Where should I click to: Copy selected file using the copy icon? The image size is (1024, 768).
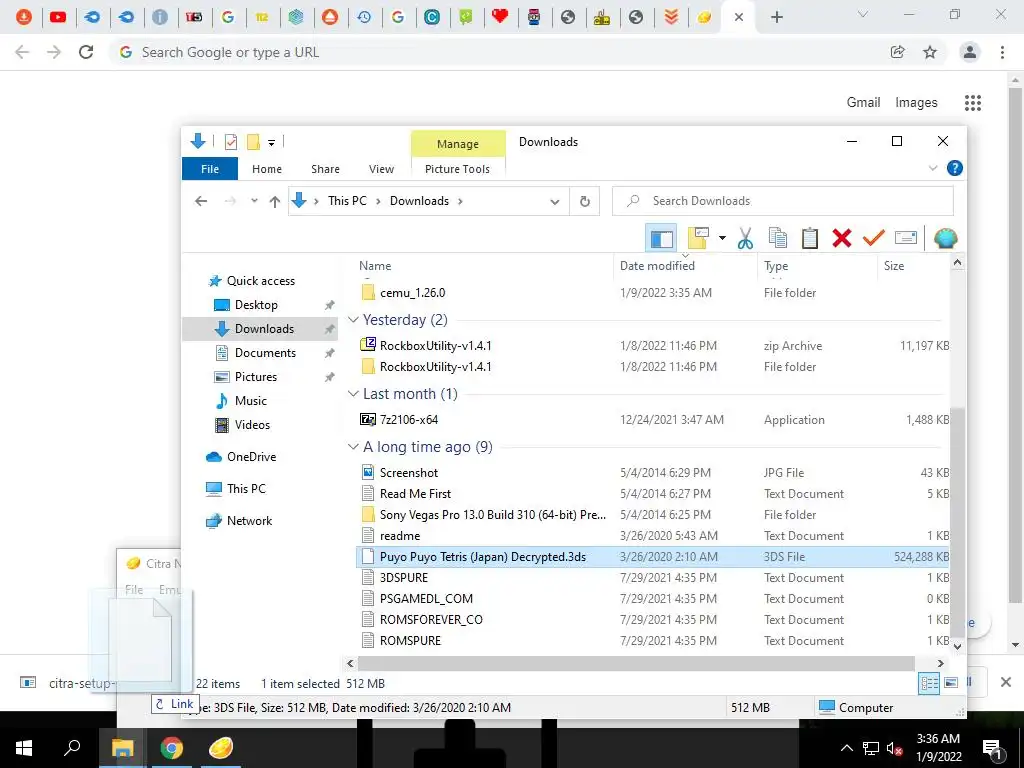(x=777, y=238)
